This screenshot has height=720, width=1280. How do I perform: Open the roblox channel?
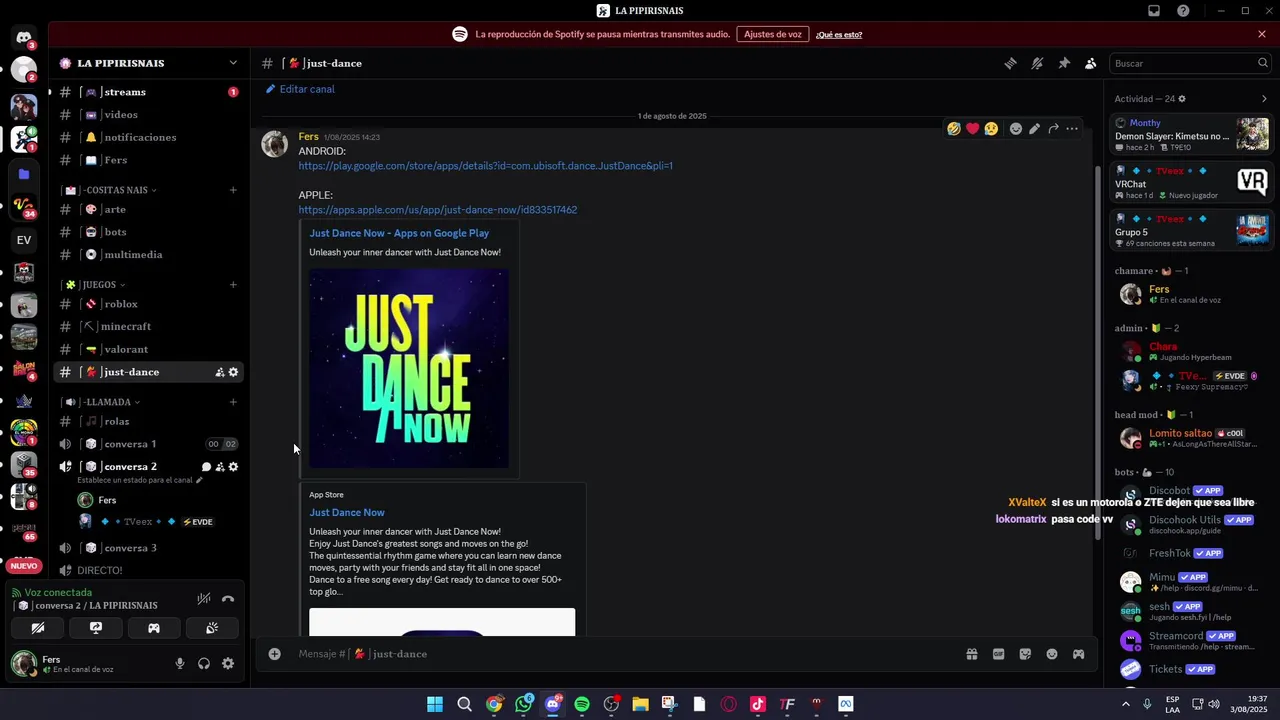[148, 304]
